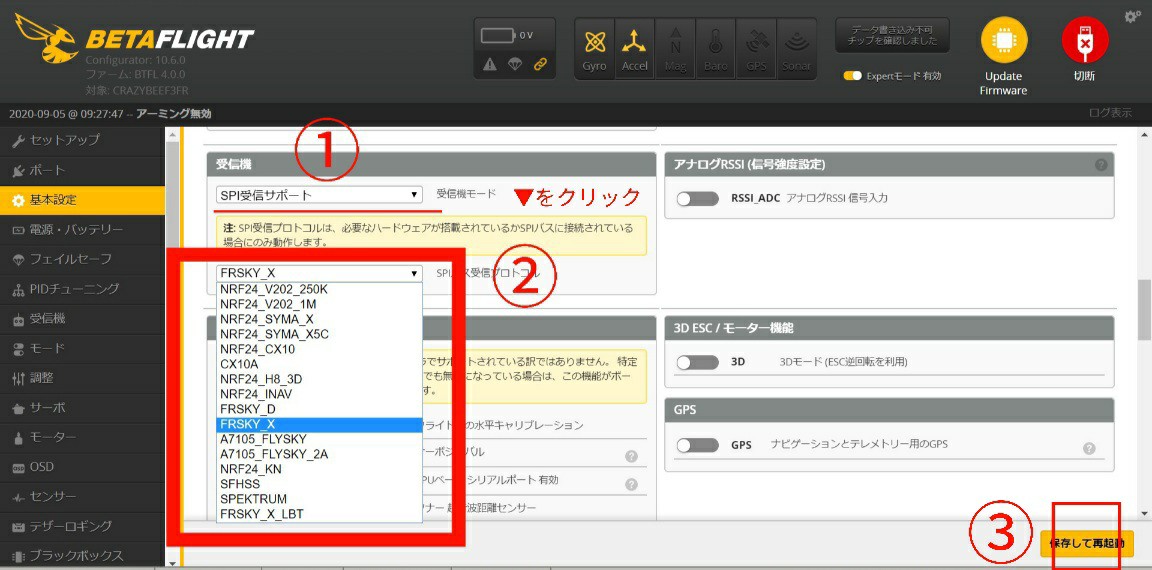Click the Betaflight bee logo
This screenshot has height=570, width=1152.
pyautogui.click(x=46, y=38)
